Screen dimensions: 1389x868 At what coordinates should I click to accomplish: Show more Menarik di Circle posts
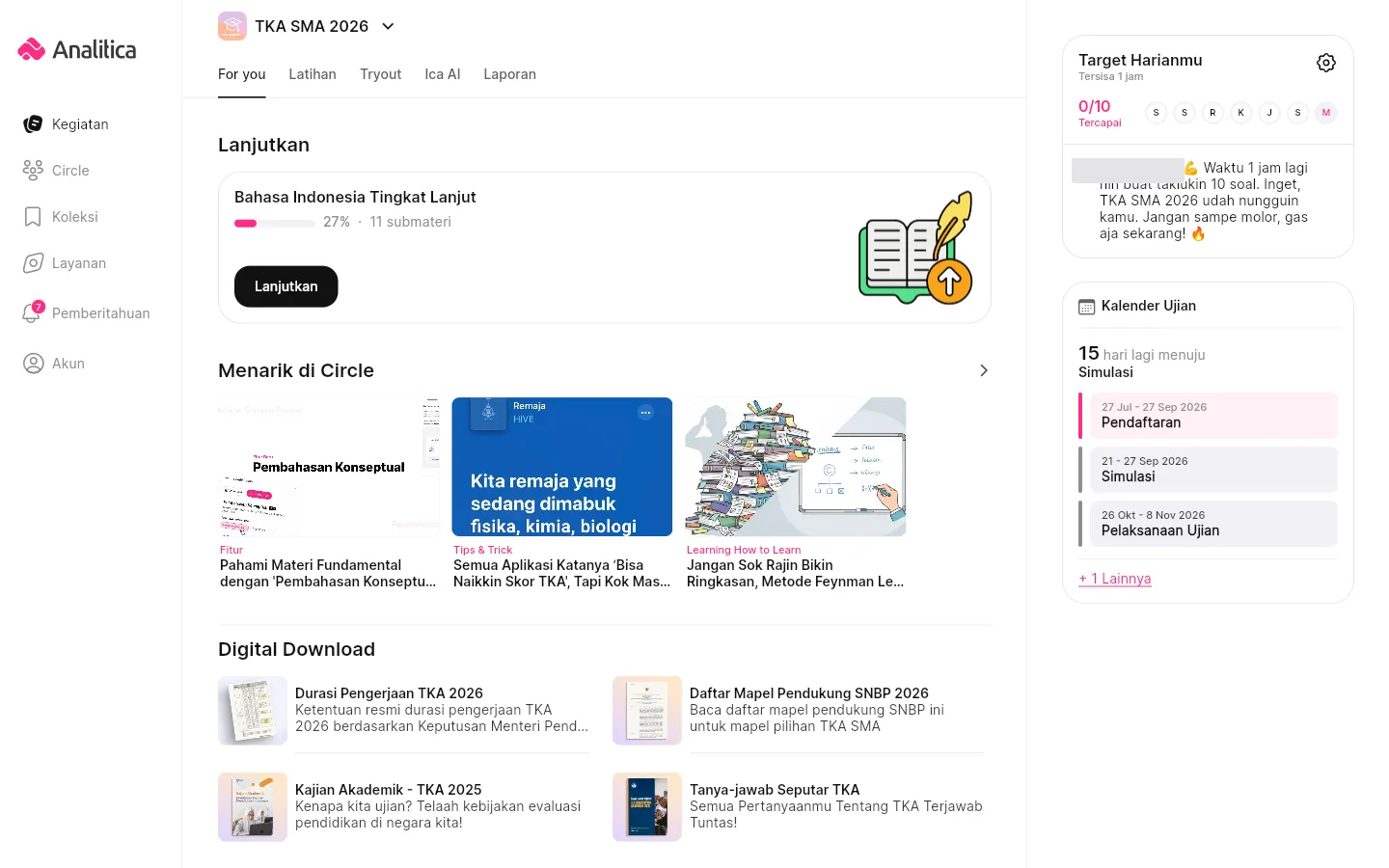point(983,370)
